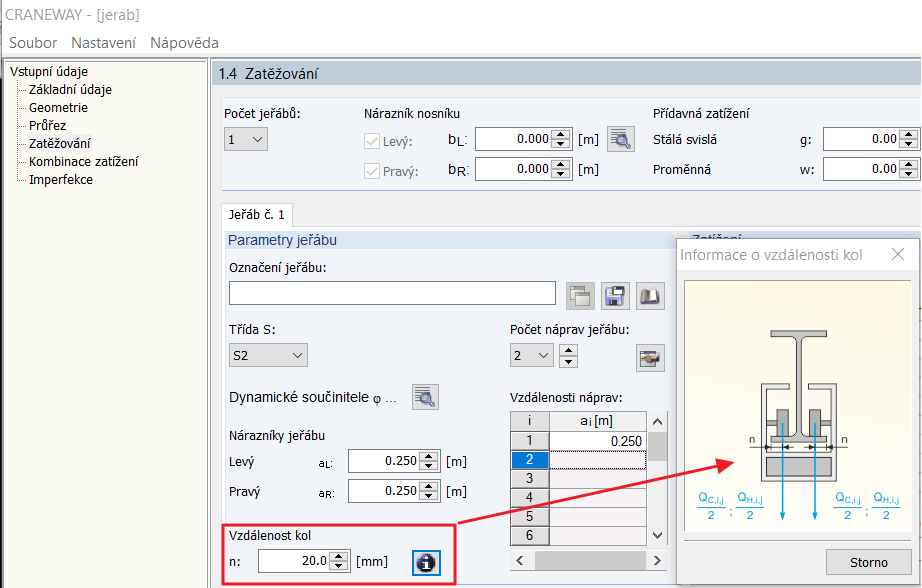This screenshot has height=588, width=922.
Task: Click the wheel distance diagram image
Action: (797, 407)
